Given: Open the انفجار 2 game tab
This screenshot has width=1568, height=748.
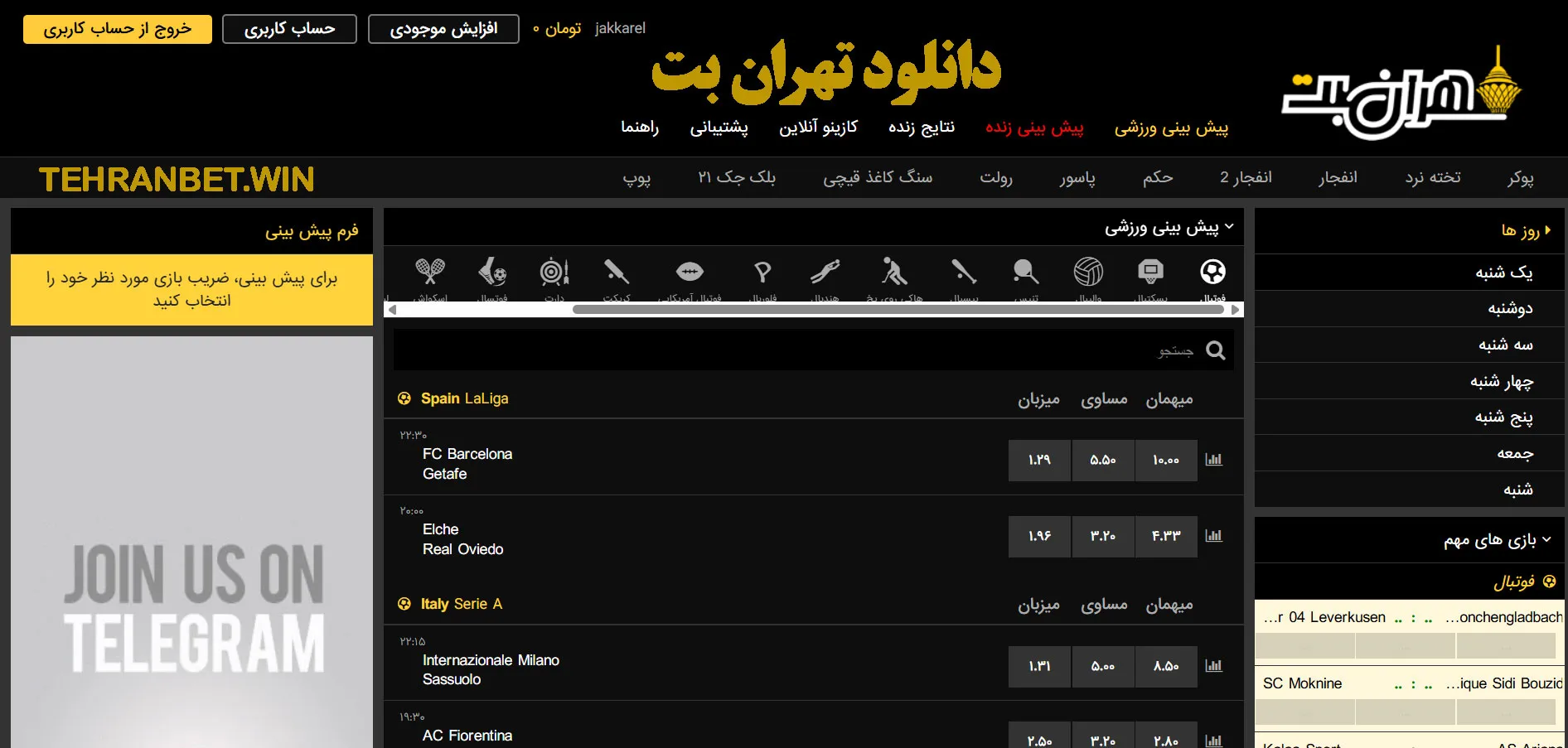Looking at the screenshot, I should point(1246,177).
